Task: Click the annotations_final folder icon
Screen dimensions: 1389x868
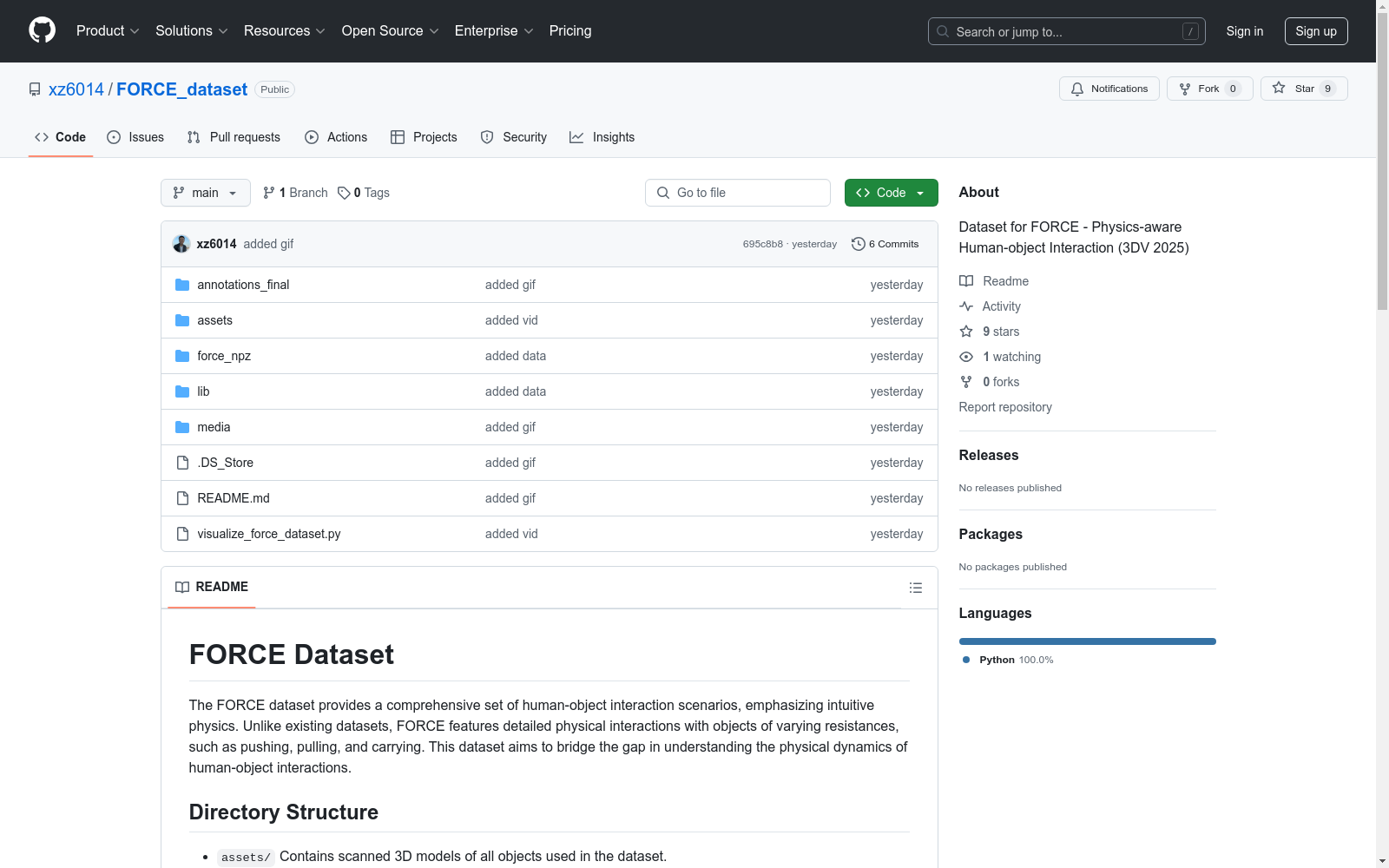Action: 182,285
